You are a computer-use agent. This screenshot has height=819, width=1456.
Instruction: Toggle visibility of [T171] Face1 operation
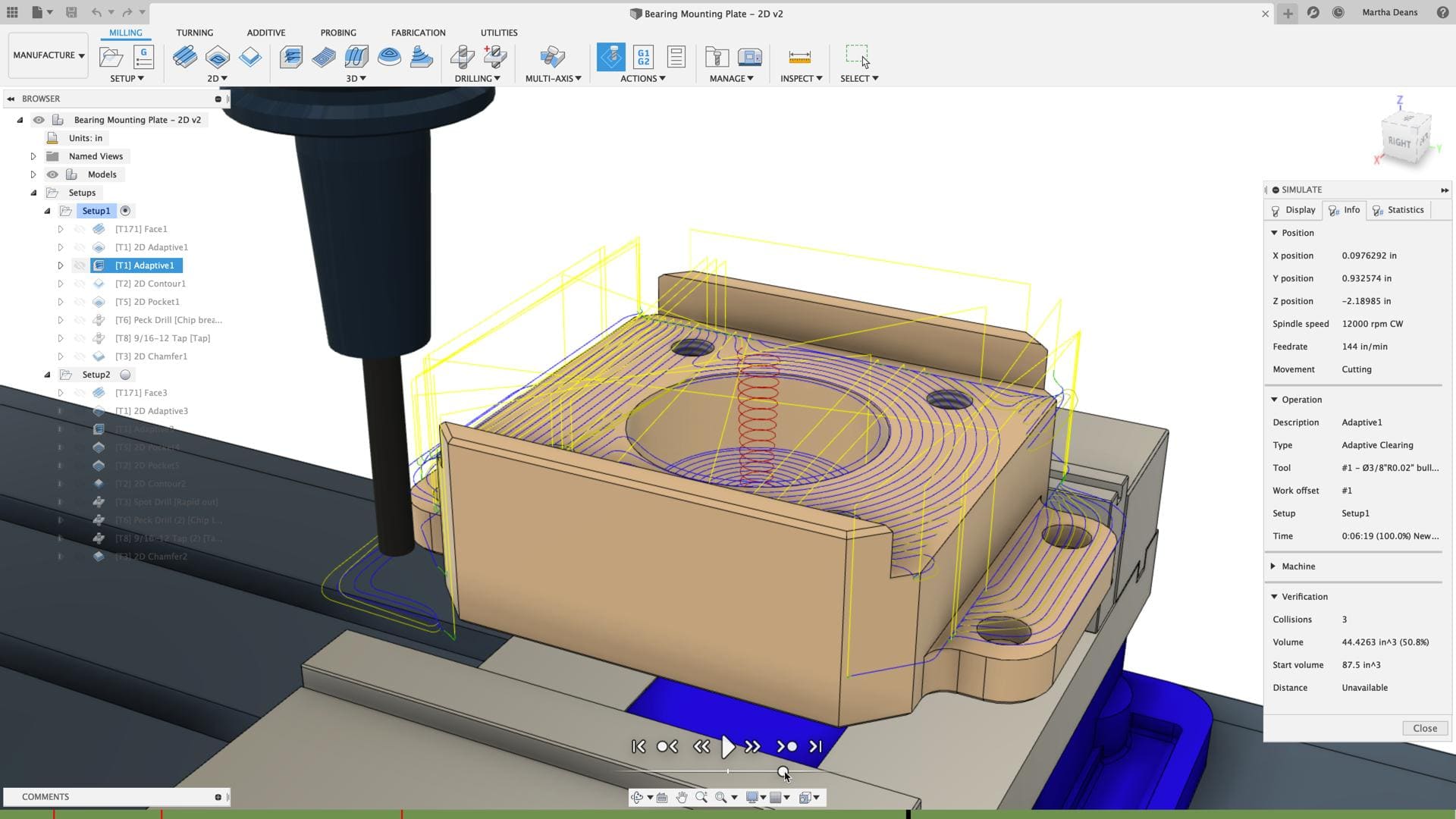click(x=80, y=229)
